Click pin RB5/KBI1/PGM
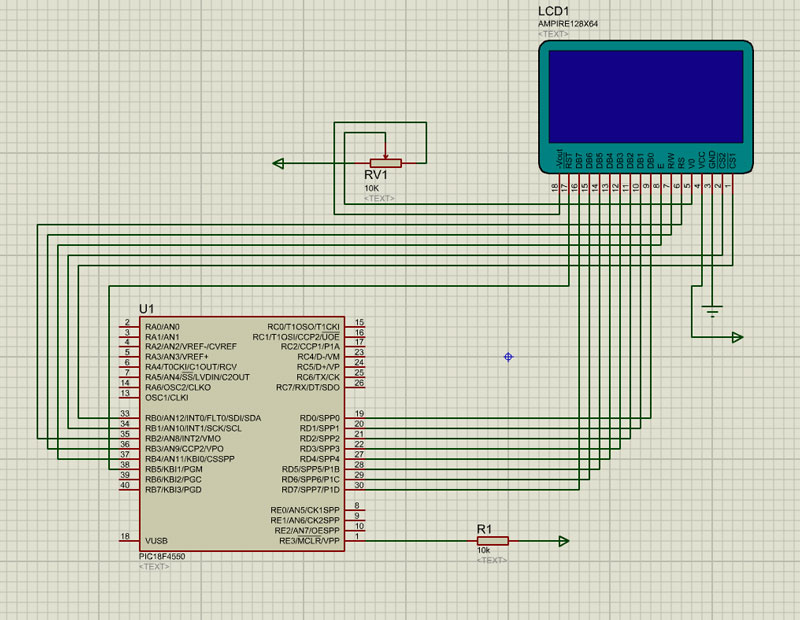 click(x=173, y=469)
